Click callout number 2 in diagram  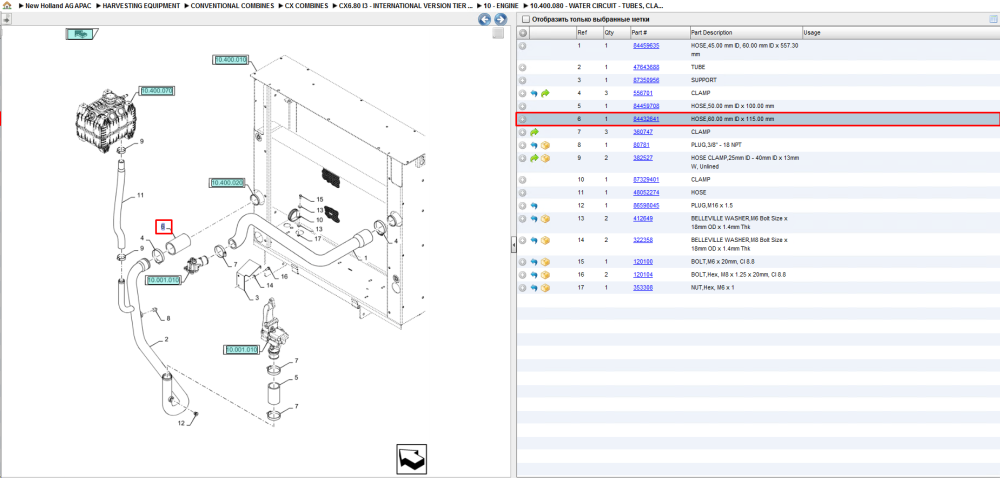(x=166, y=340)
